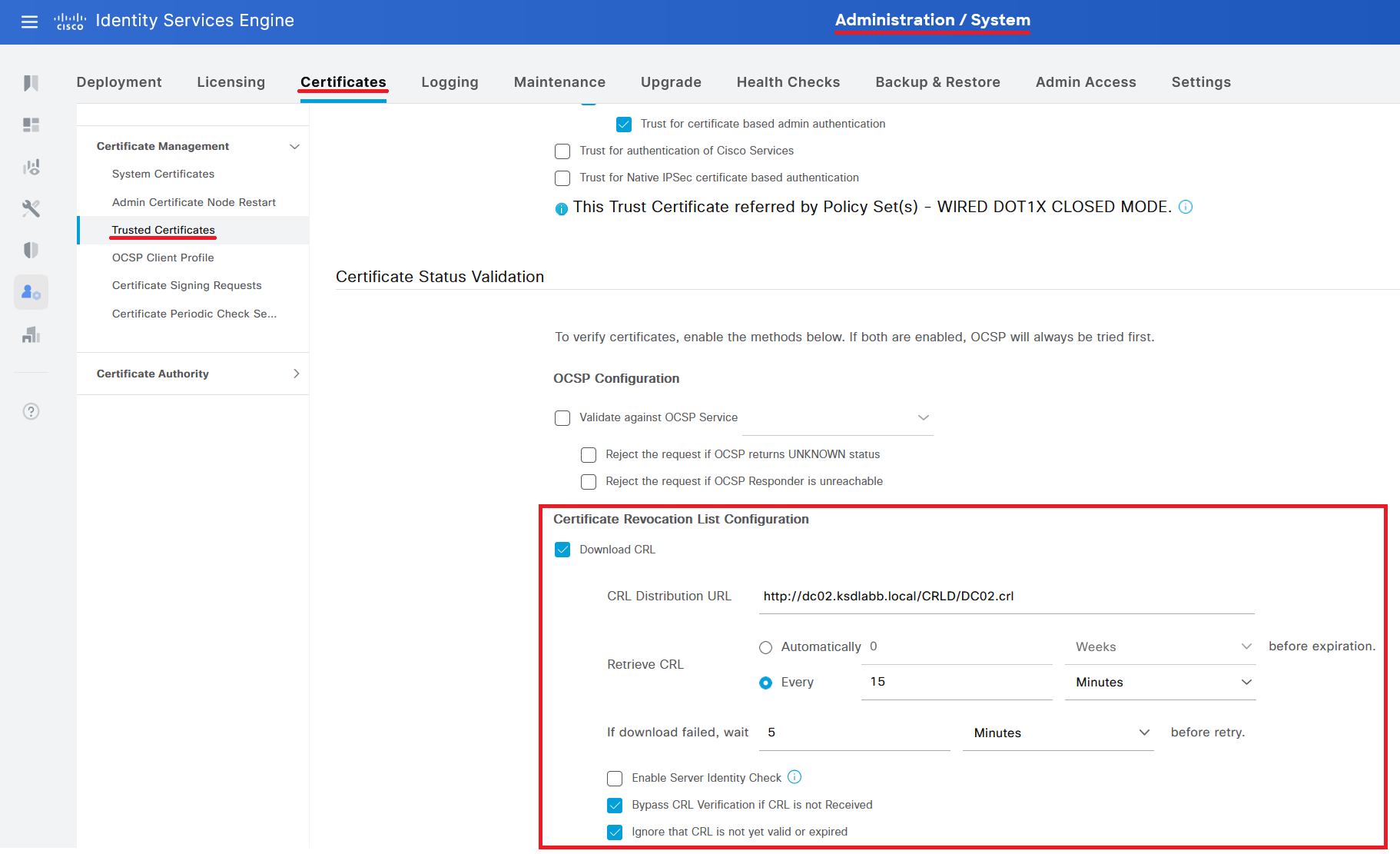Click the Cisco logo
The image size is (1400, 854).
[x=70, y=22]
